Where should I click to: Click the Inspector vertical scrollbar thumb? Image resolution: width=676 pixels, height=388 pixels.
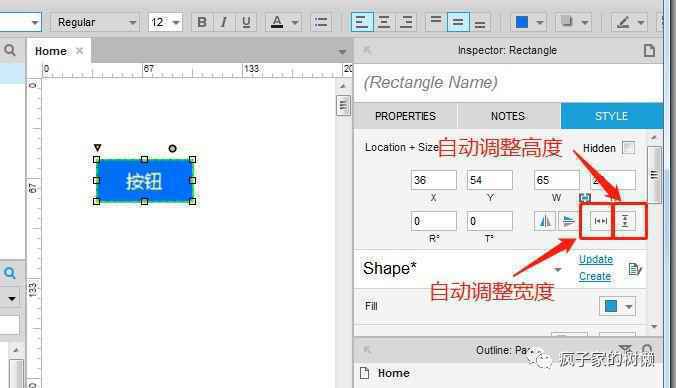(654, 174)
